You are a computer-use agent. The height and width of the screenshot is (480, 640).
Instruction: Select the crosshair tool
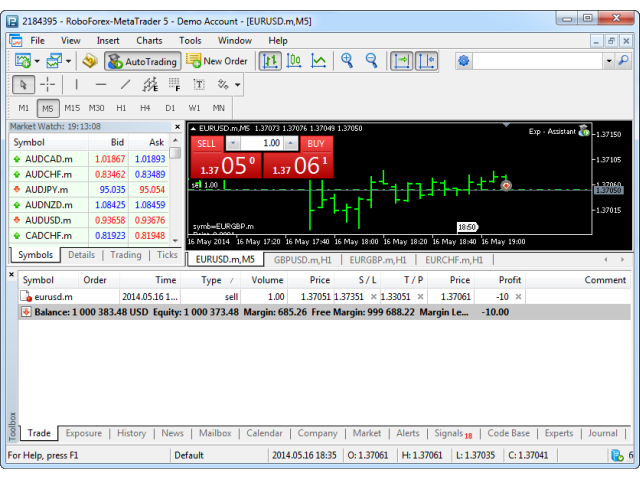(x=47, y=85)
